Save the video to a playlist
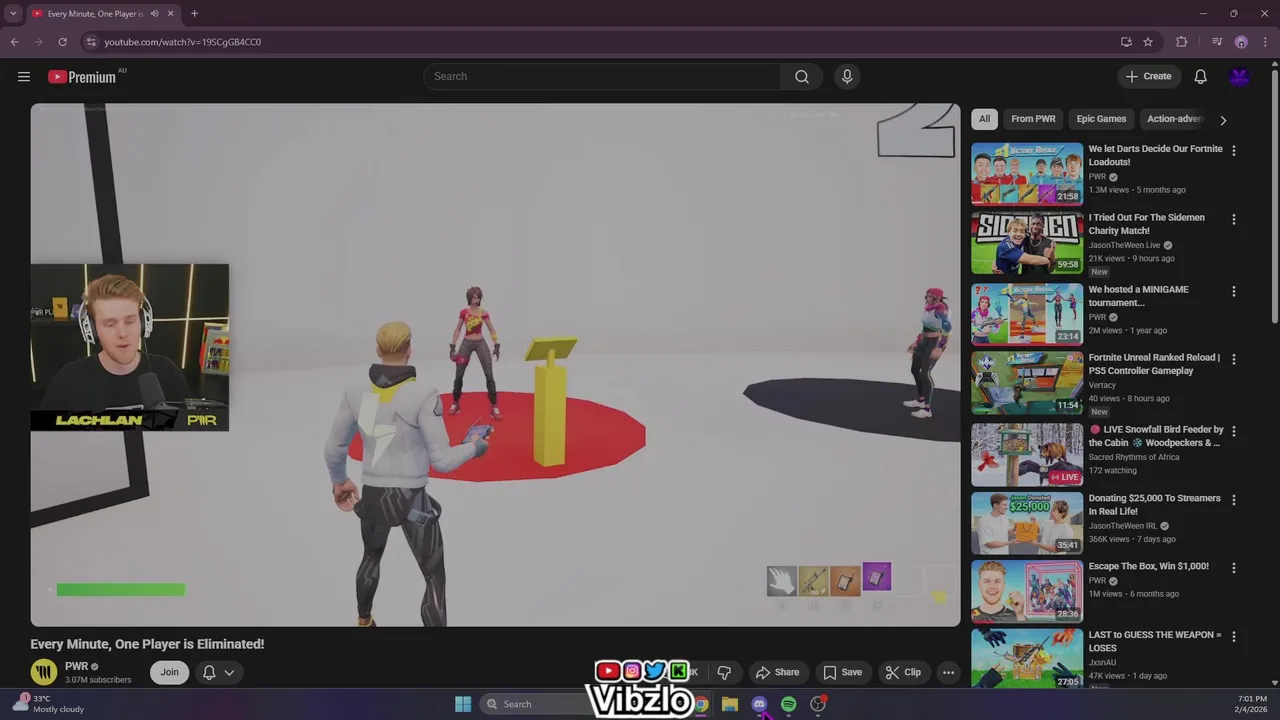Image resolution: width=1280 pixels, height=720 pixels. pos(842,672)
